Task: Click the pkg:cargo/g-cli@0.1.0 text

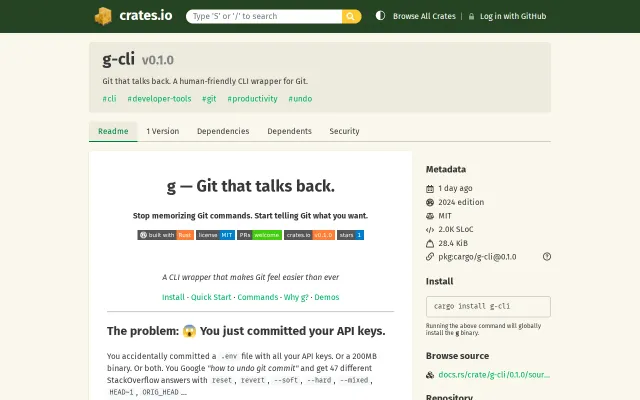Action: (x=477, y=257)
